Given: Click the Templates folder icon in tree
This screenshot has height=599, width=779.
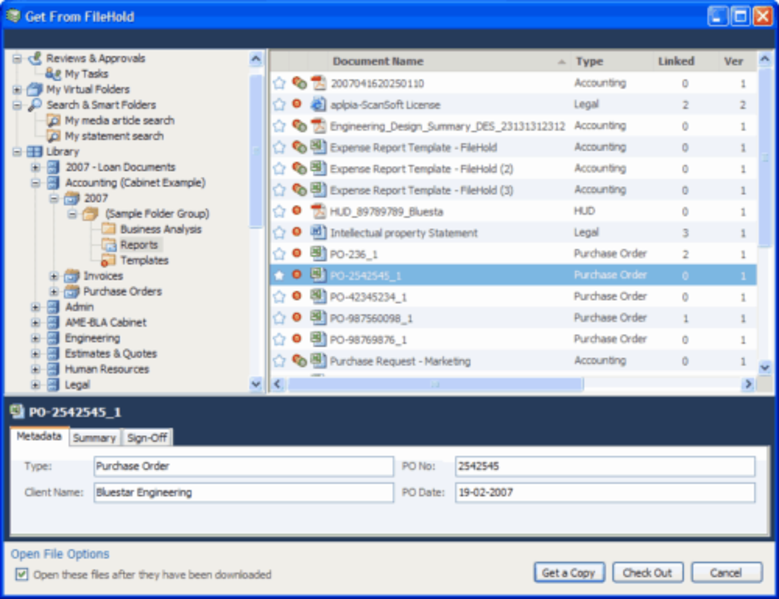Looking at the screenshot, I should [x=108, y=260].
